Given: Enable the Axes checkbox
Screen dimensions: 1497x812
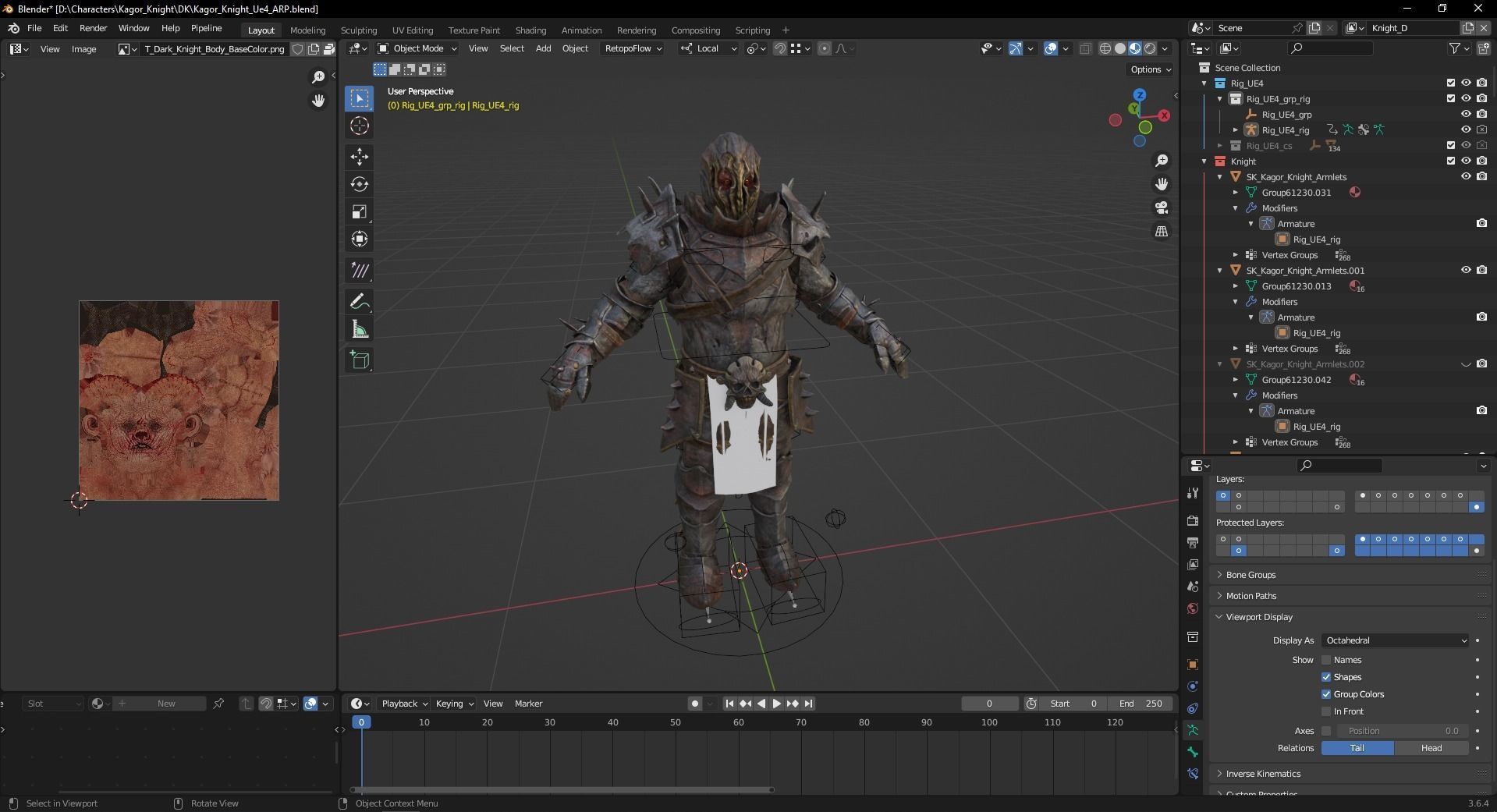Looking at the screenshot, I should [1326, 731].
